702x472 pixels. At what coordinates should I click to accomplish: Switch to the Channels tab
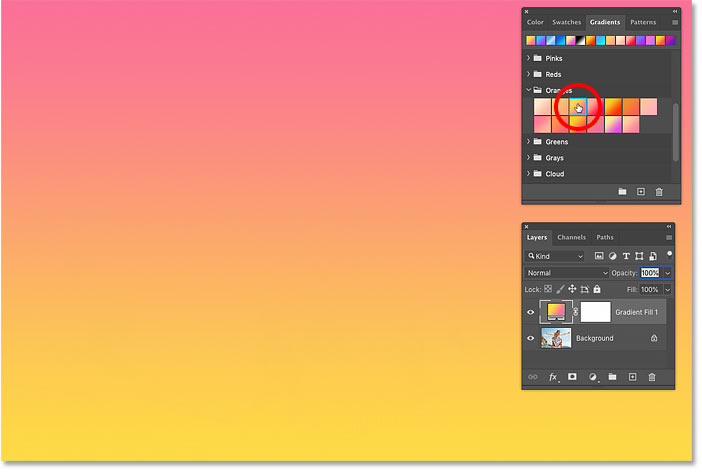point(571,237)
